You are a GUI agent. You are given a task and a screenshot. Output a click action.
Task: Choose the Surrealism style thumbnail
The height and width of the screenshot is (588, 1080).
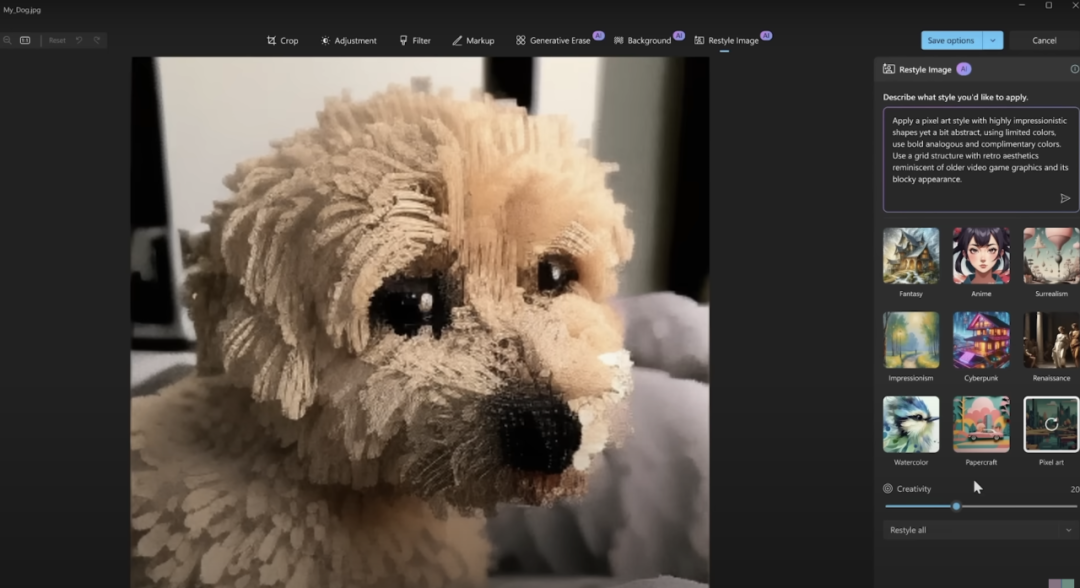1051,256
